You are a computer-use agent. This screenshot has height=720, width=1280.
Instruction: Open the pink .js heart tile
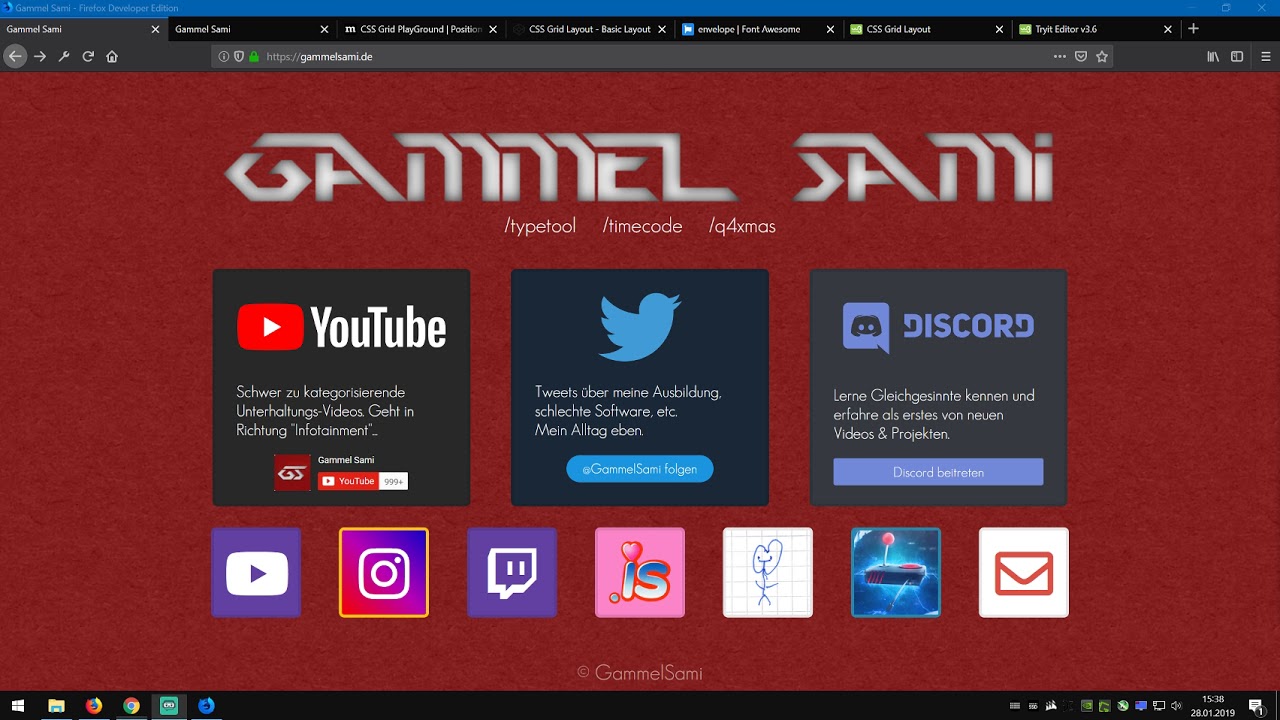(x=640, y=572)
